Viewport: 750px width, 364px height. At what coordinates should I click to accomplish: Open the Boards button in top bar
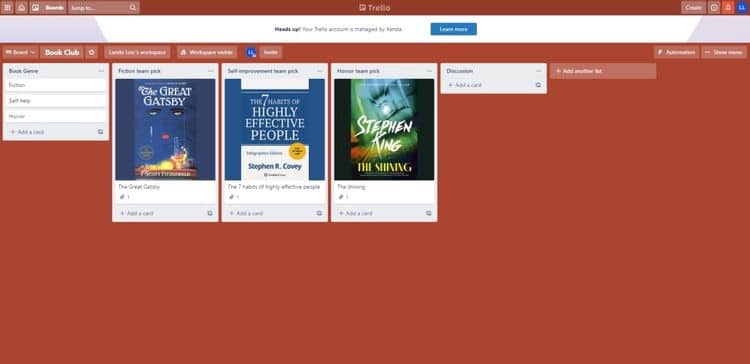pos(48,8)
